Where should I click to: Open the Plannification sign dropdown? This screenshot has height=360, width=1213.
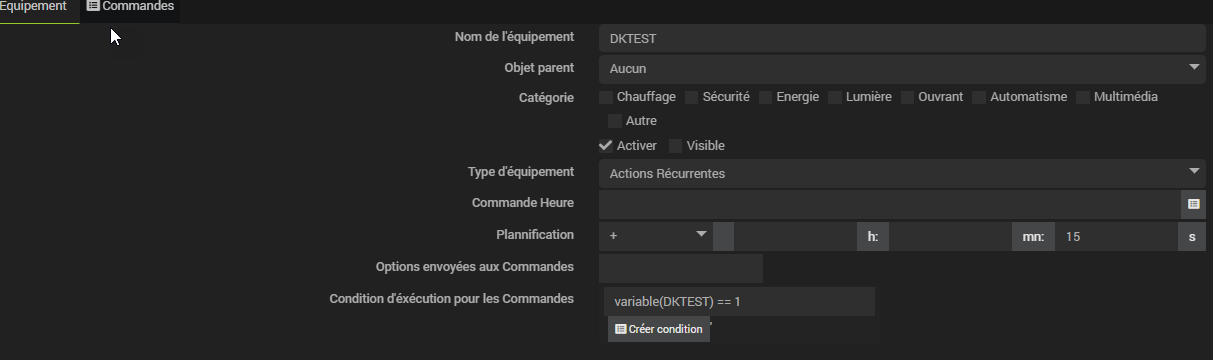[x=655, y=237]
